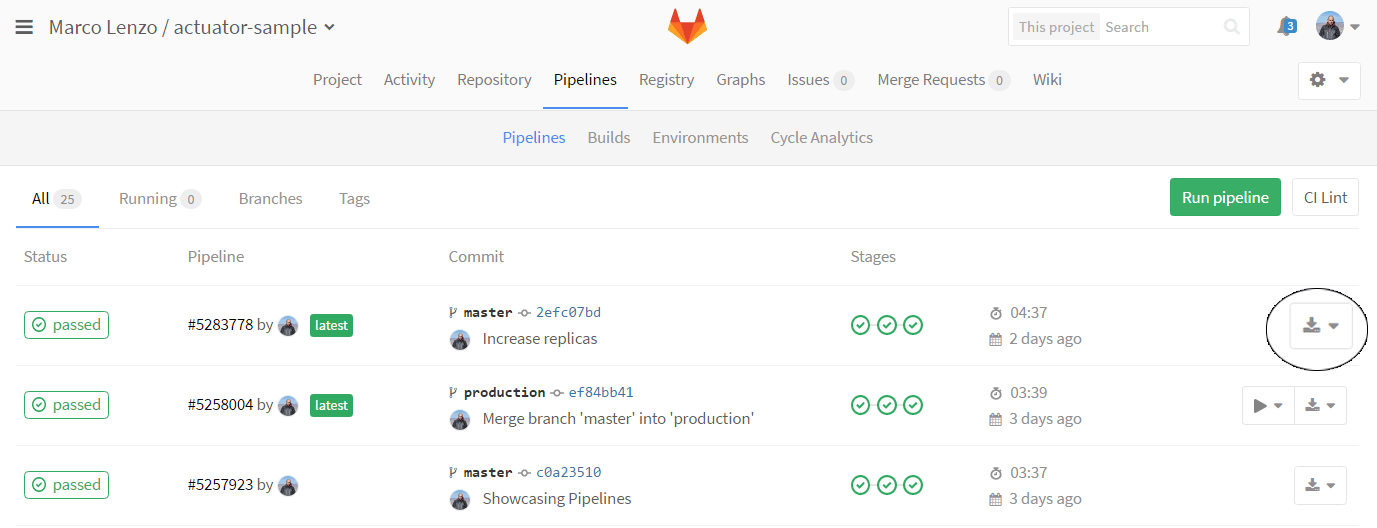The width and height of the screenshot is (1377, 528).
Task: Click the green Run pipeline button
Action: (x=1225, y=197)
